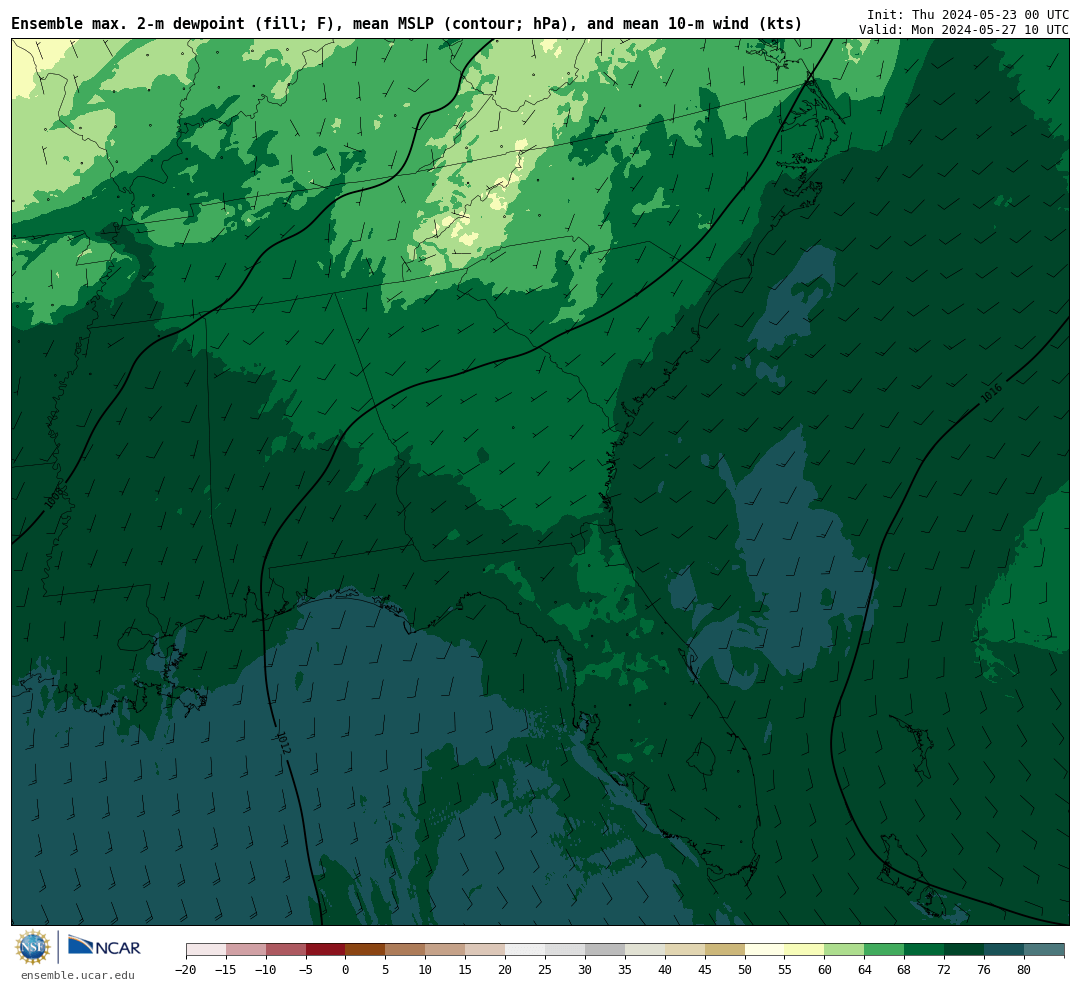Pick the colorbar swatch between 25 and 30
The image size is (1080, 988).
pyautogui.click(x=565, y=950)
